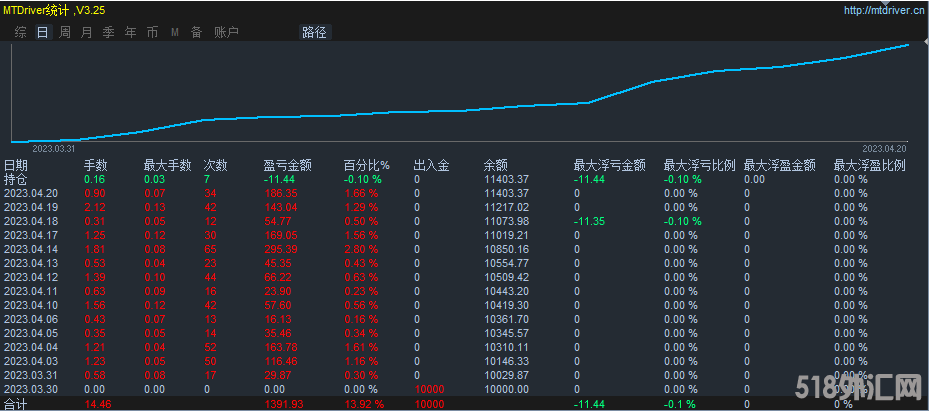Select the 2023.04.14 row date
Image resolution: width=929 pixels, height=411 pixels.
click(x=31, y=248)
